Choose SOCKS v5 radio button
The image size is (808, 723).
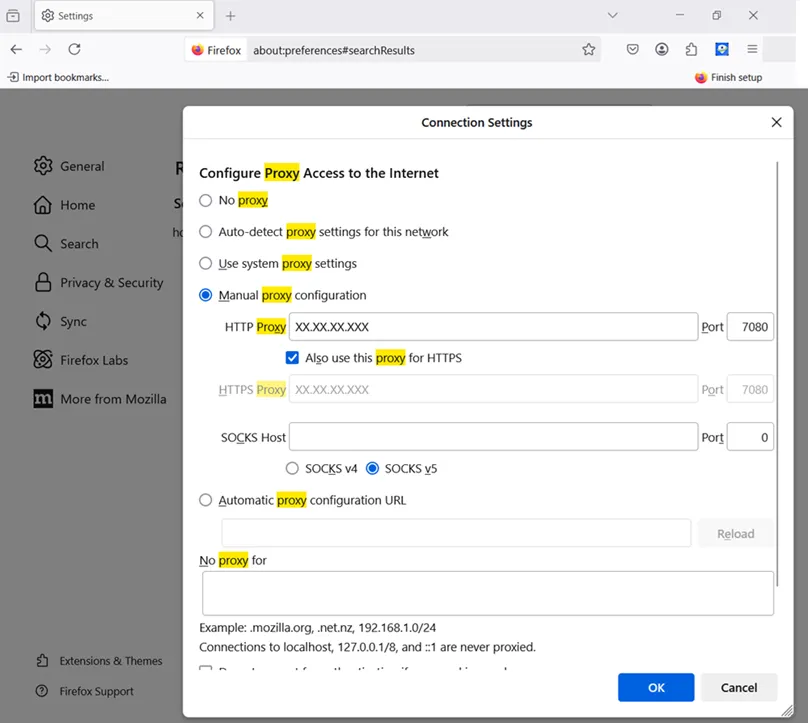pyautogui.click(x=372, y=468)
